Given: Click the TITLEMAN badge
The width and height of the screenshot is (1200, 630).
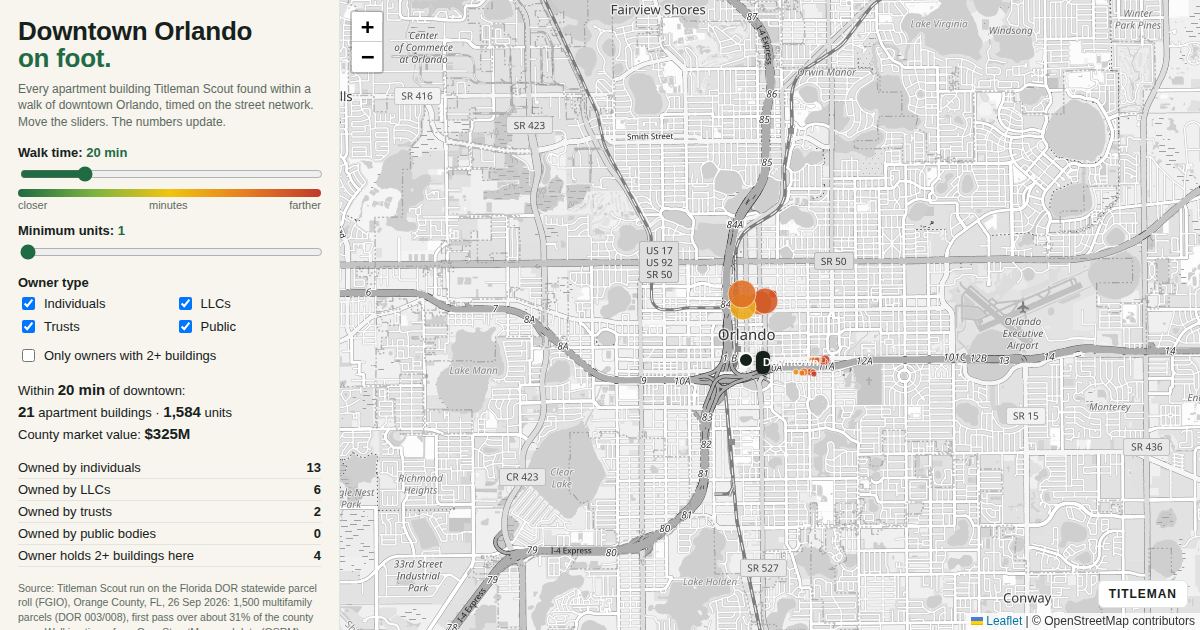Looking at the screenshot, I should click(1142, 594).
